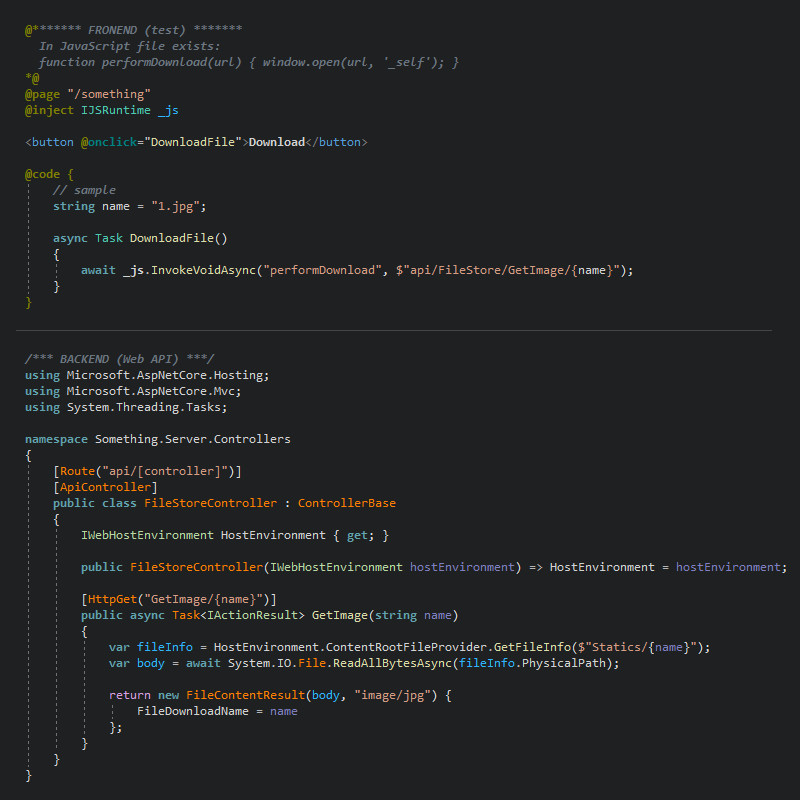Click 'FileDownloadName = name' assignment
This screenshot has height=800, width=800.
pyautogui.click(x=217, y=711)
